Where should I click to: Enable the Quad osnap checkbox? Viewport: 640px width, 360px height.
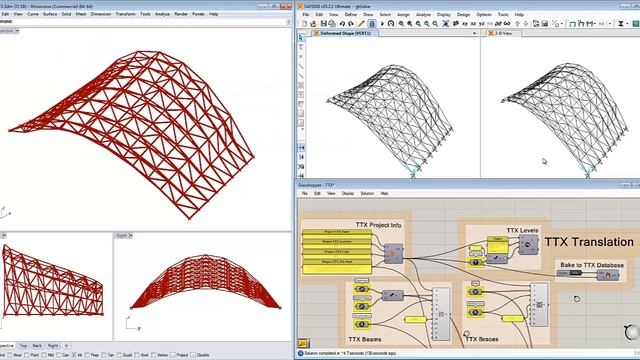click(x=119, y=355)
